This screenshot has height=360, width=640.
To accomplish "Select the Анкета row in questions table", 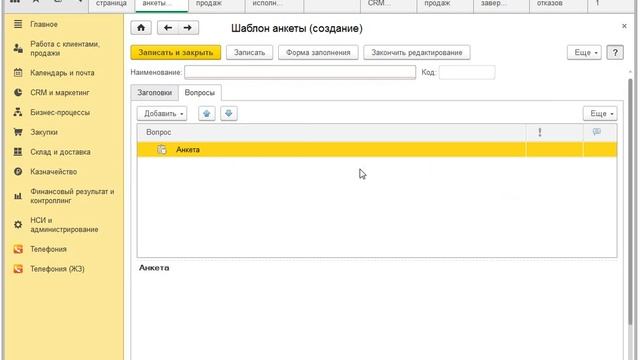I will click(x=377, y=150).
